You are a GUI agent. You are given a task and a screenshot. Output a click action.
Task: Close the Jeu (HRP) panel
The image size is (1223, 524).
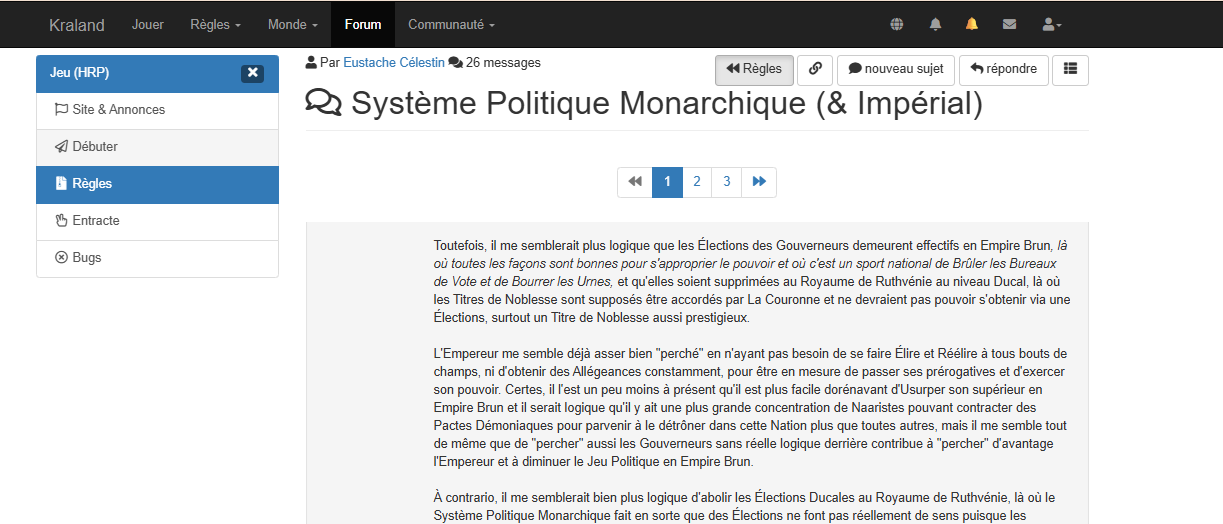pyautogui.click(x=252, y=73)
